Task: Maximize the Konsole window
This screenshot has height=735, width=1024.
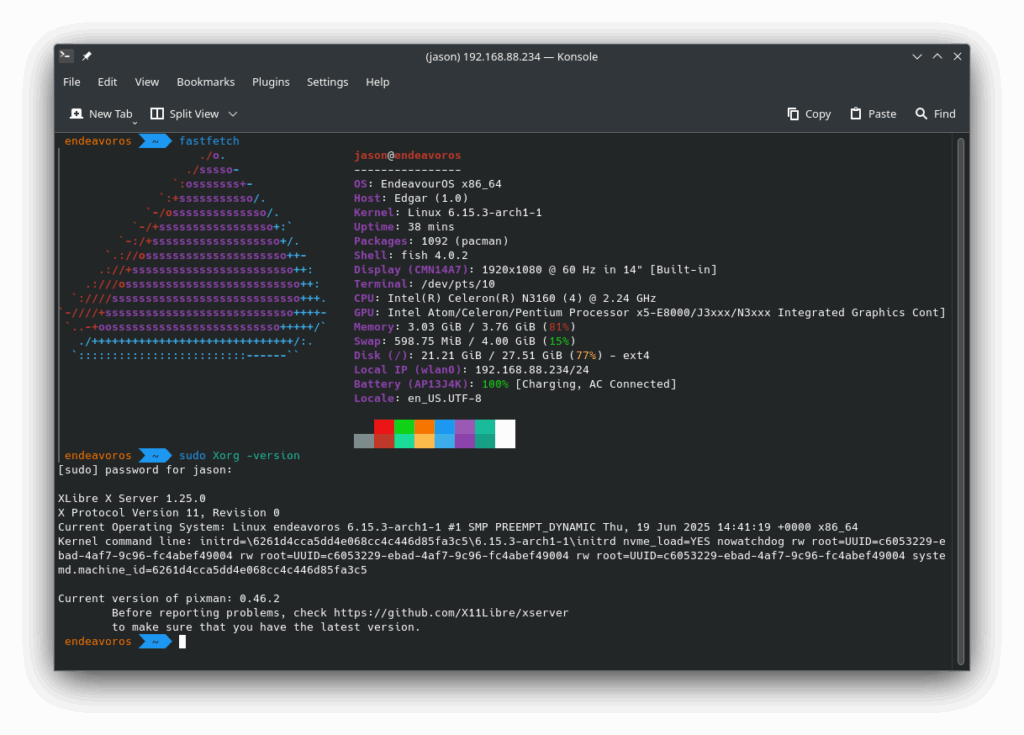Action: pos(937,56)
